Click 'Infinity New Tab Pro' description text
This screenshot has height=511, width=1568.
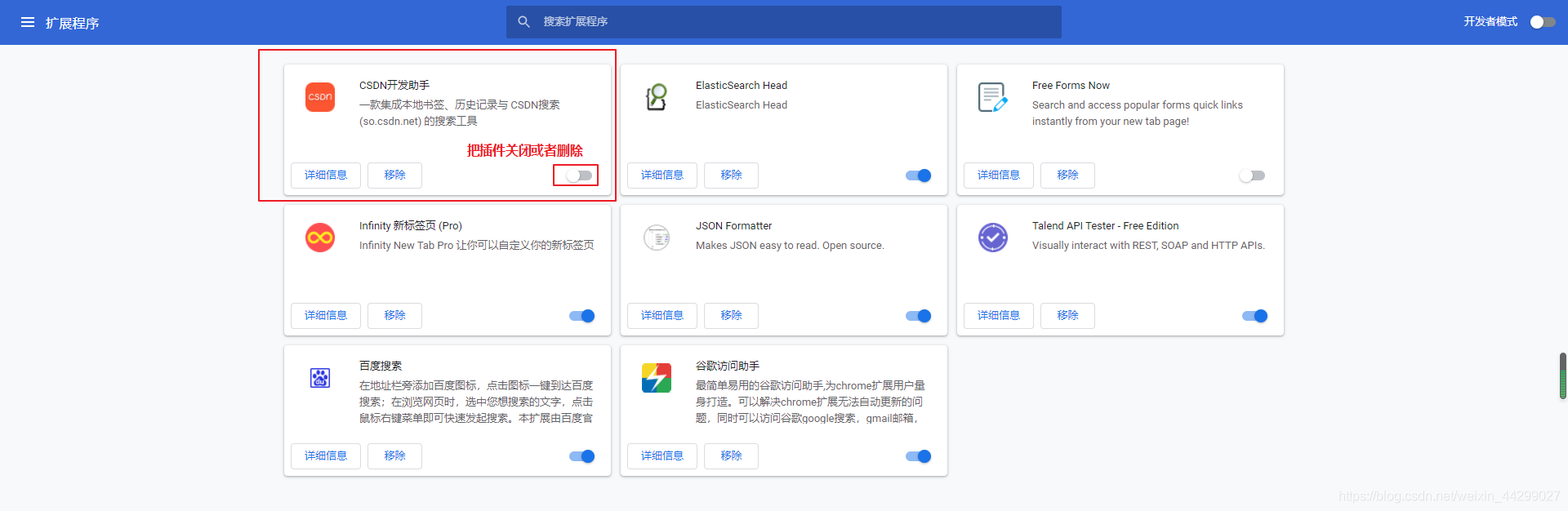click(477, 246)
